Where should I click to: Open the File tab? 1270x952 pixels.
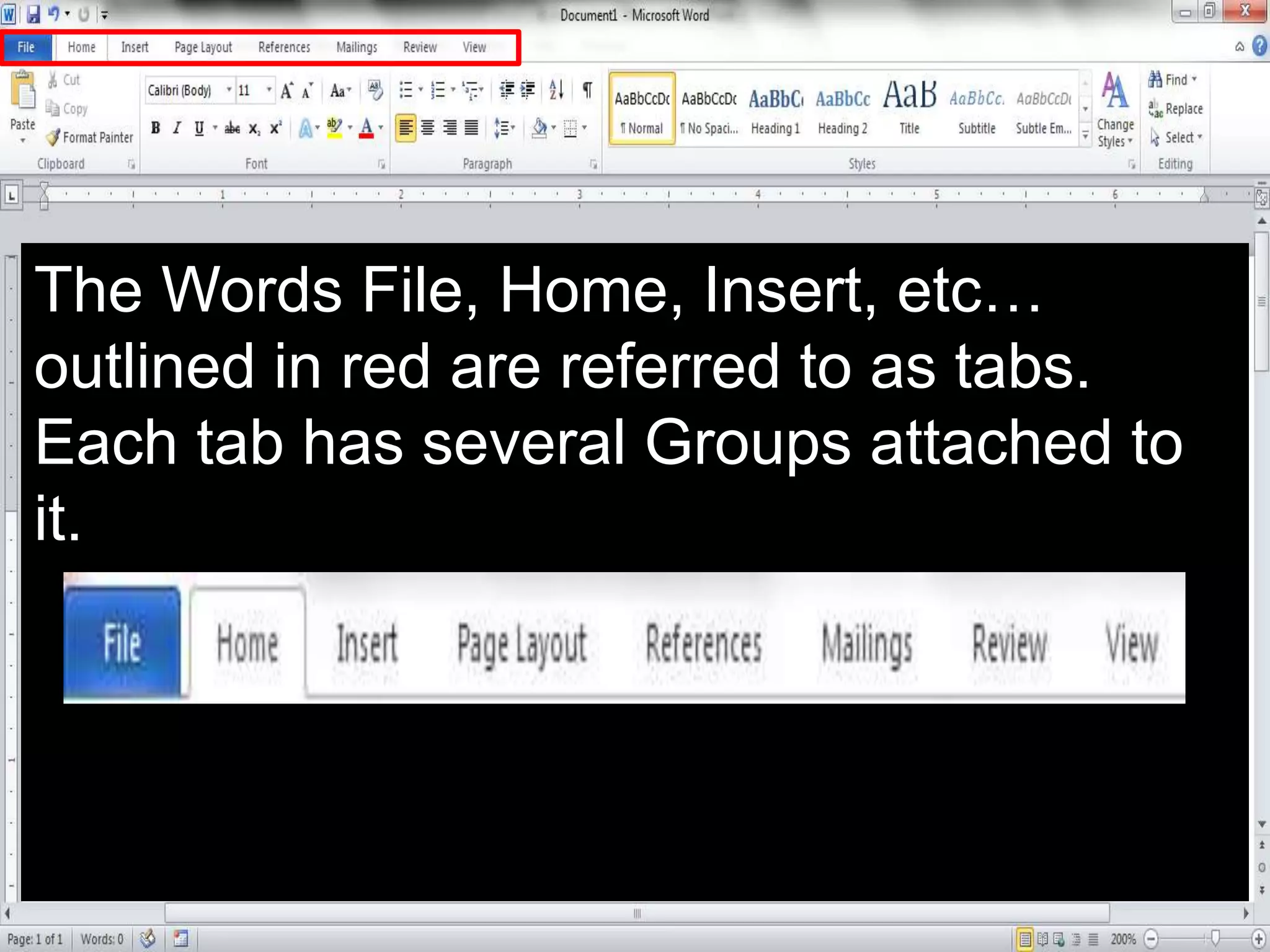(x=26, y=47)
